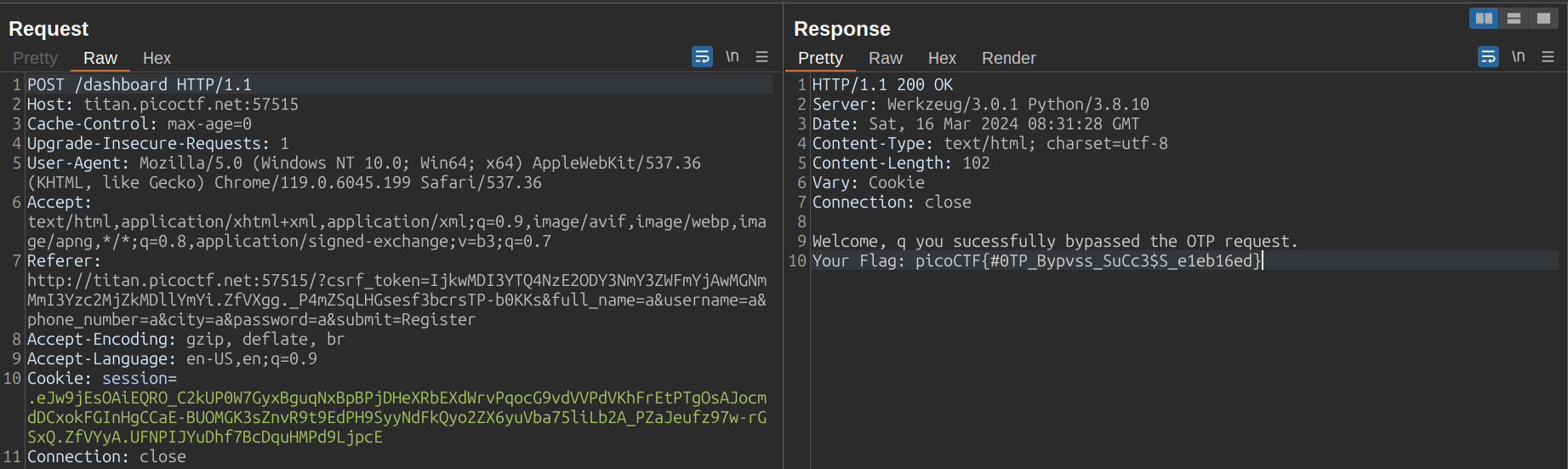The width and height of the screenshot is (1568, 469).
Task: Open Response pane hamburger options menu
Action: tap(1548, 57)
